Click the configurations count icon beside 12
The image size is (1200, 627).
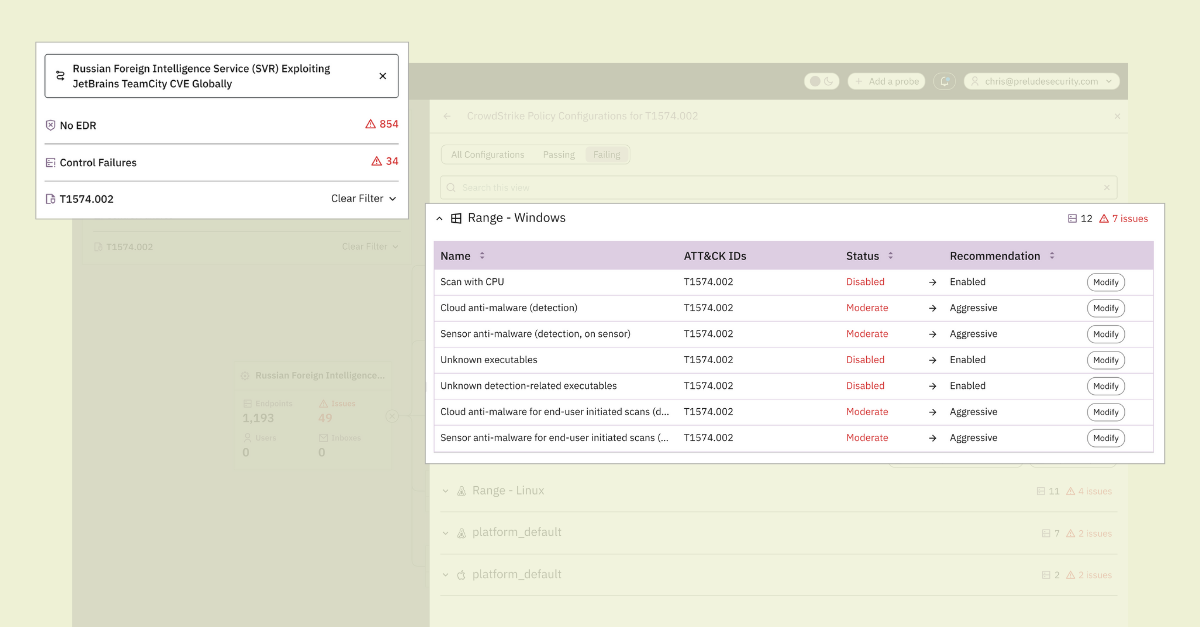(1072, 218)
